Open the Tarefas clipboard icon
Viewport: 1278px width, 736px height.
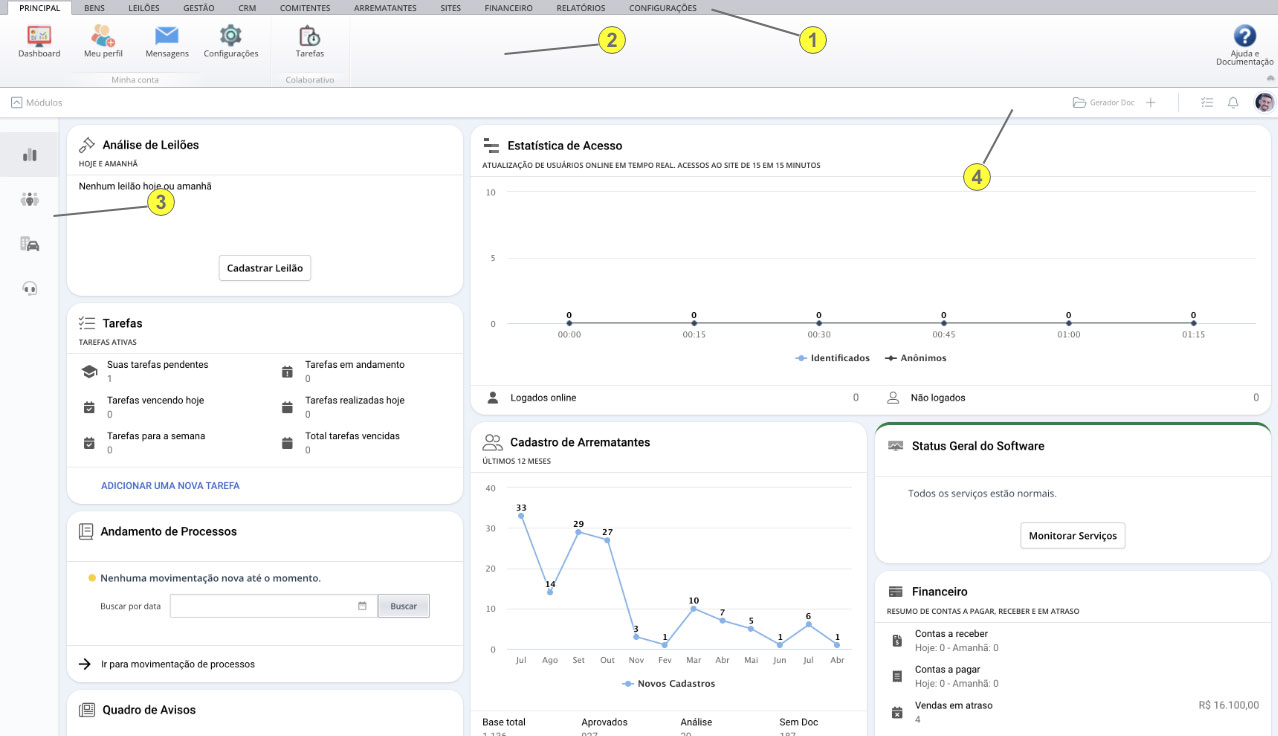point(309,37)
